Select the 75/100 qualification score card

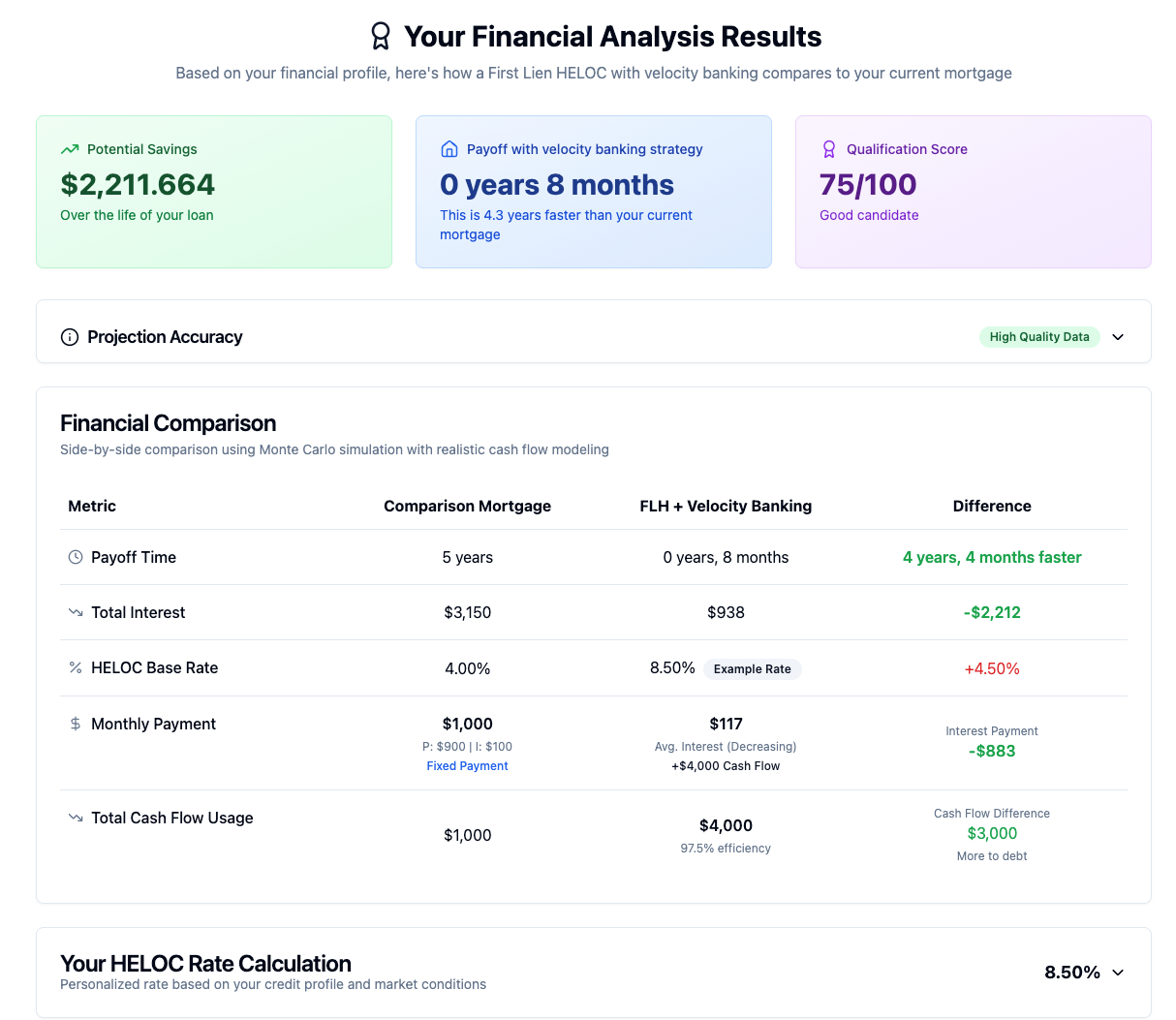coord(973,192)
